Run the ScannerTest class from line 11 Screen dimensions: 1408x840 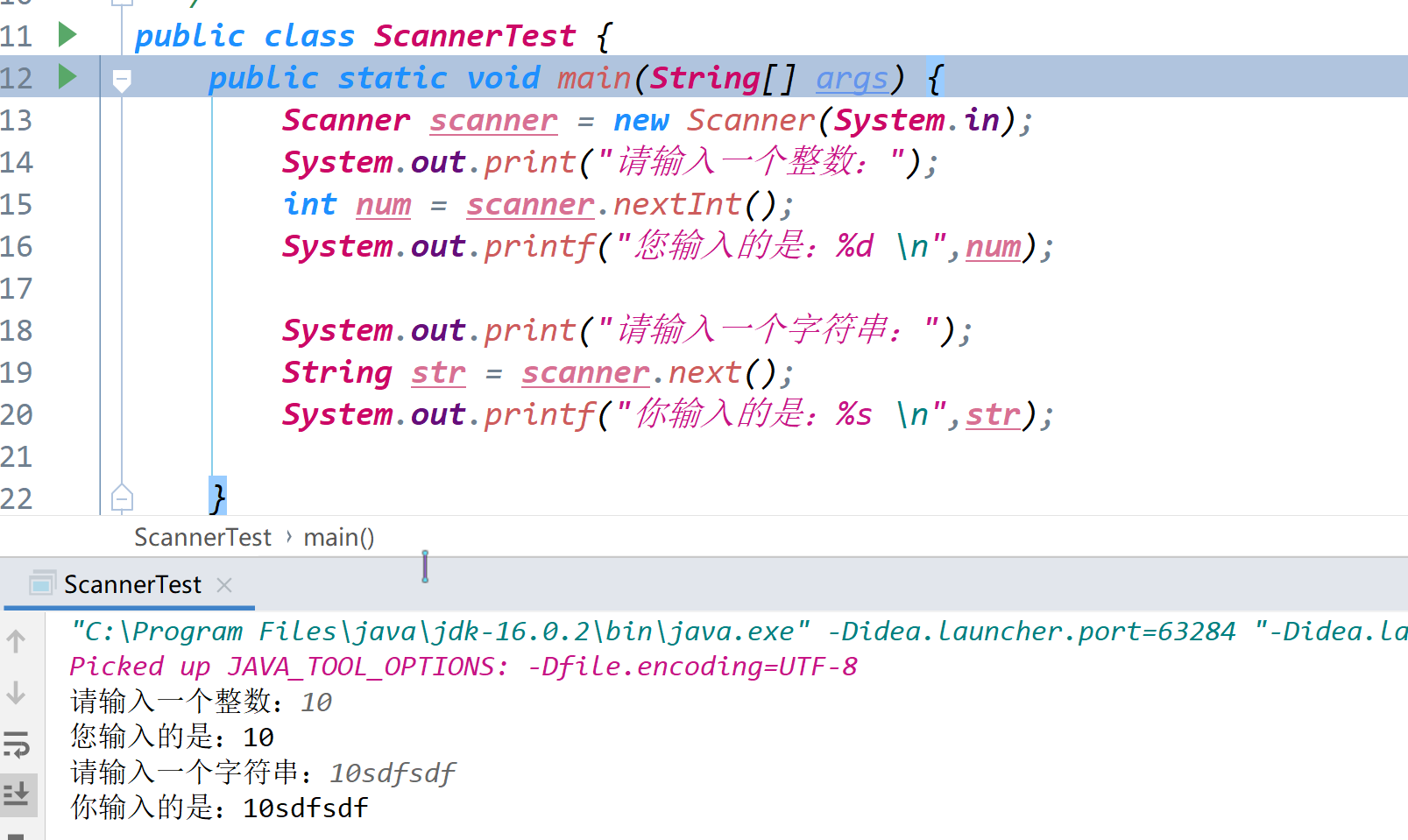pyautogui.click(x=67, y=35)
